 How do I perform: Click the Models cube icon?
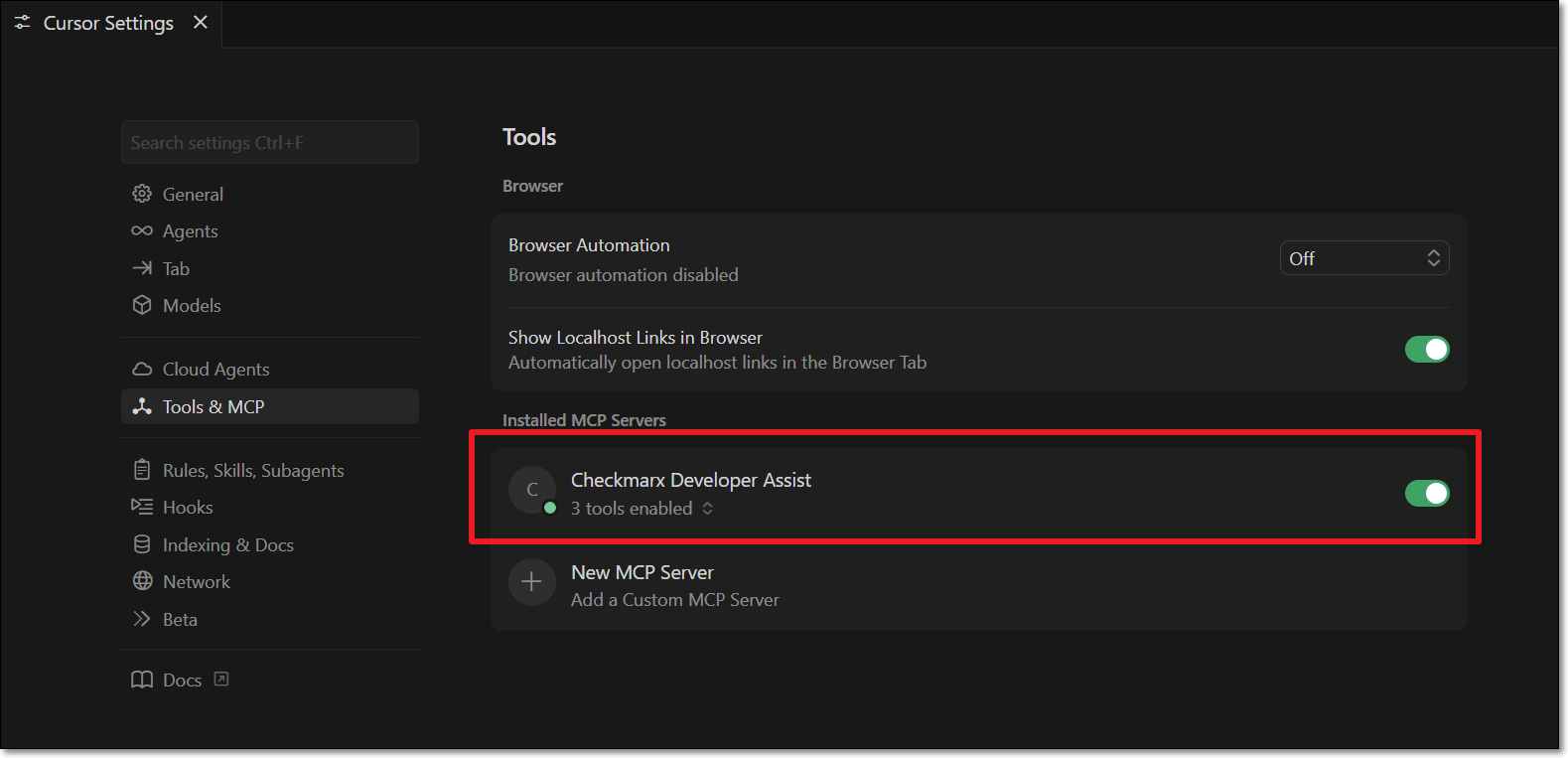[142, 305]
